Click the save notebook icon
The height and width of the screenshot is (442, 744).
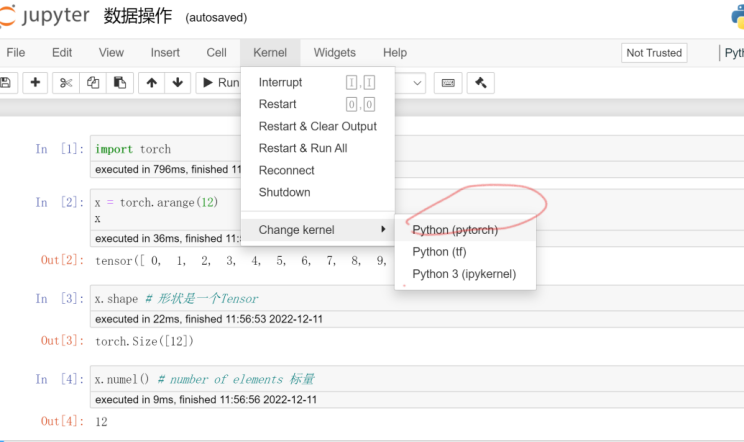[6, 83]
